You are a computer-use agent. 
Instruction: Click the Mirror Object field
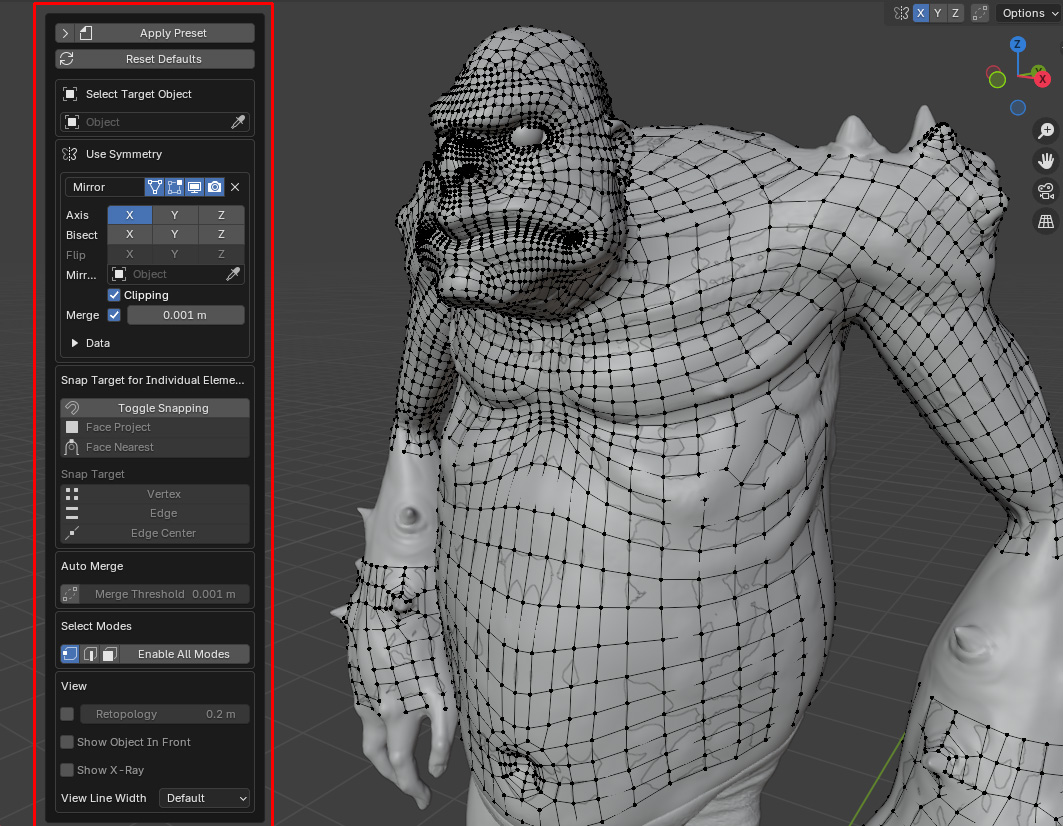[176, 274]
